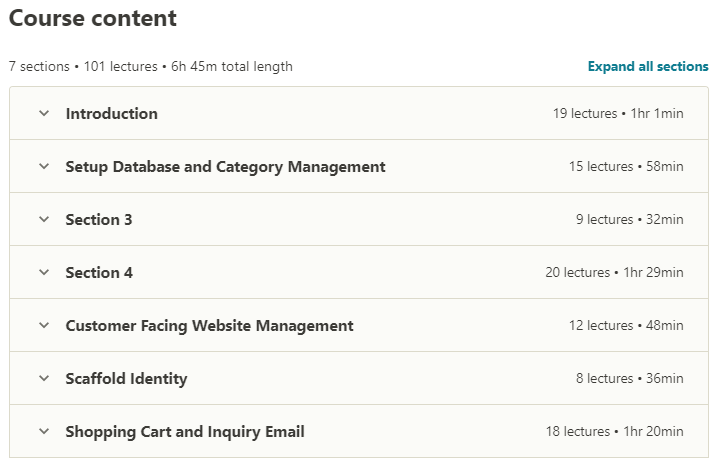The width and height of the screenshot is (717, 465).
Task: Click the 8 lectures 36min label
Action: [x=630, y=379]
